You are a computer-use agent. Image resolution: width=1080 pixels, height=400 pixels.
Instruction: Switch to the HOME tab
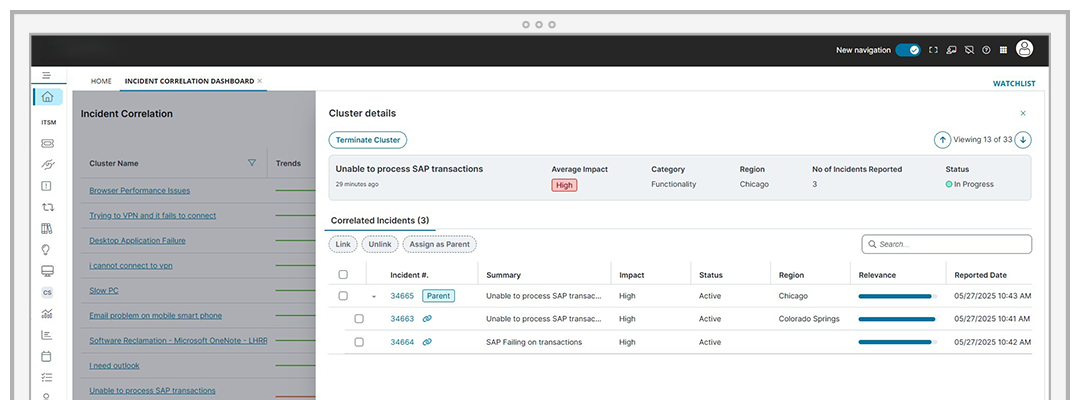tap(101, 81)
